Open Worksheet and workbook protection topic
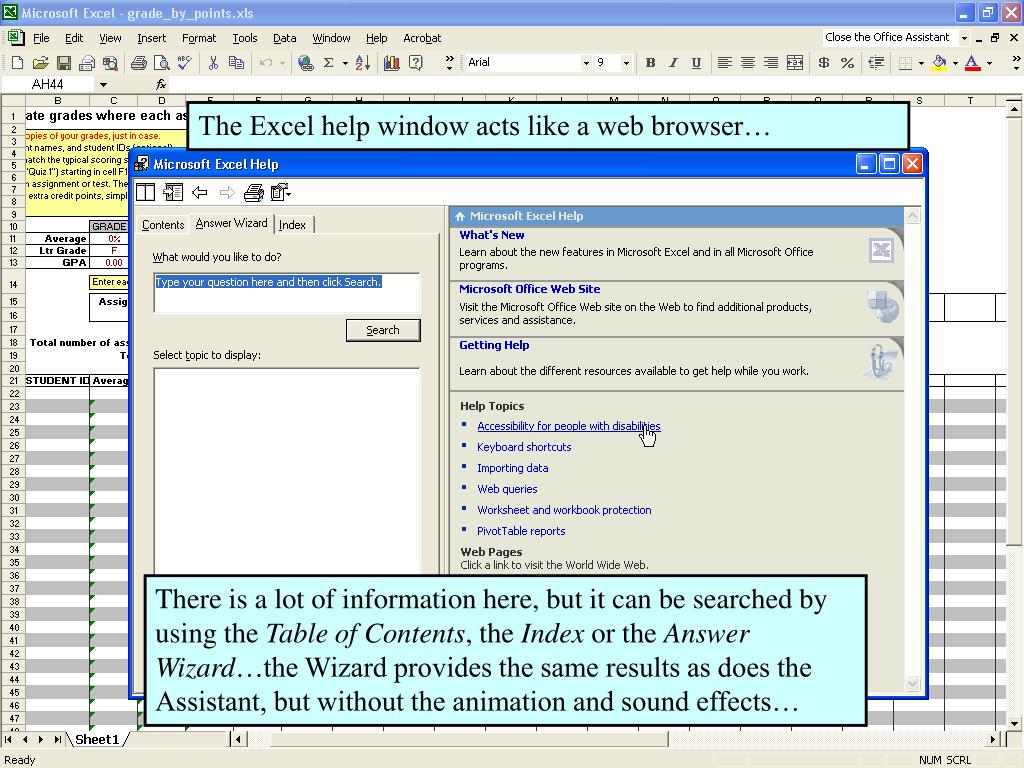The width and height of the screenshot is (1024, 768). [564, 510]
